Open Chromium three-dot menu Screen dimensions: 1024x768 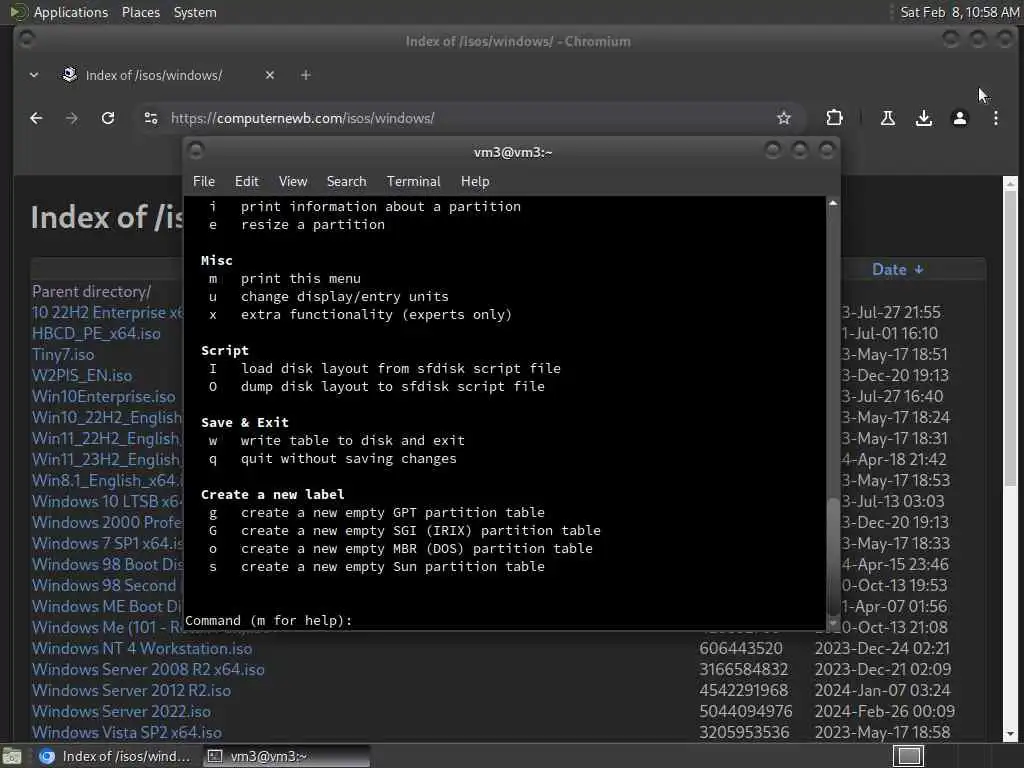click(995, 118)
